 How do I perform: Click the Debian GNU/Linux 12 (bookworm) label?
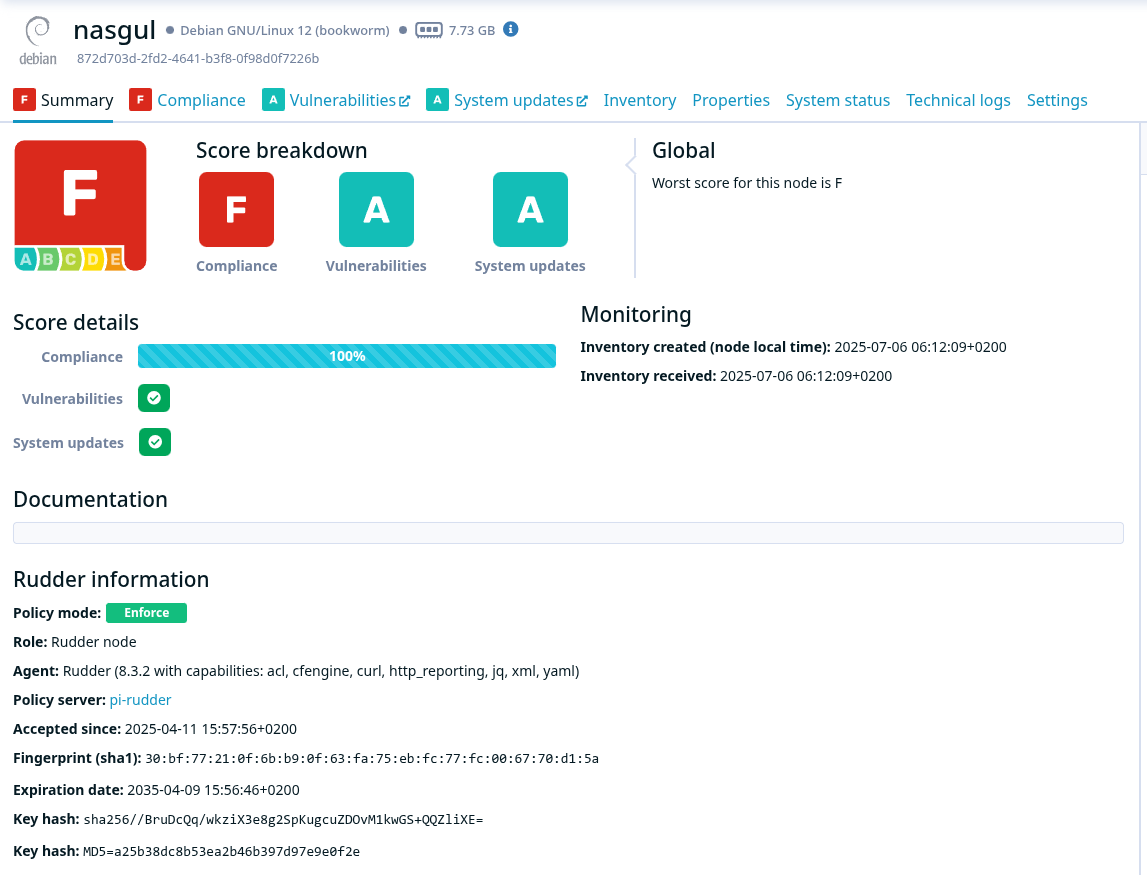285,30
